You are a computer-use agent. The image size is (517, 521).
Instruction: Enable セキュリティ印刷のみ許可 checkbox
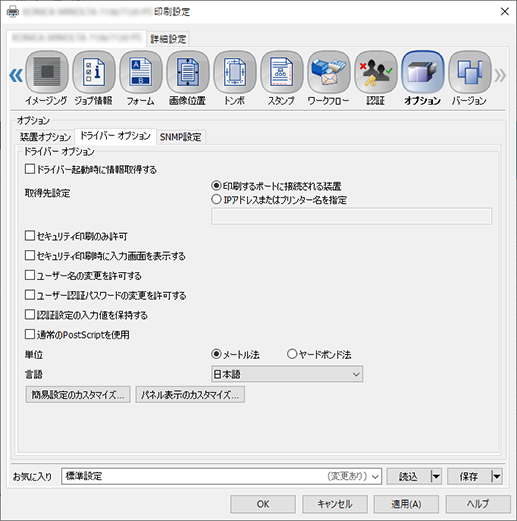[30, 236]
